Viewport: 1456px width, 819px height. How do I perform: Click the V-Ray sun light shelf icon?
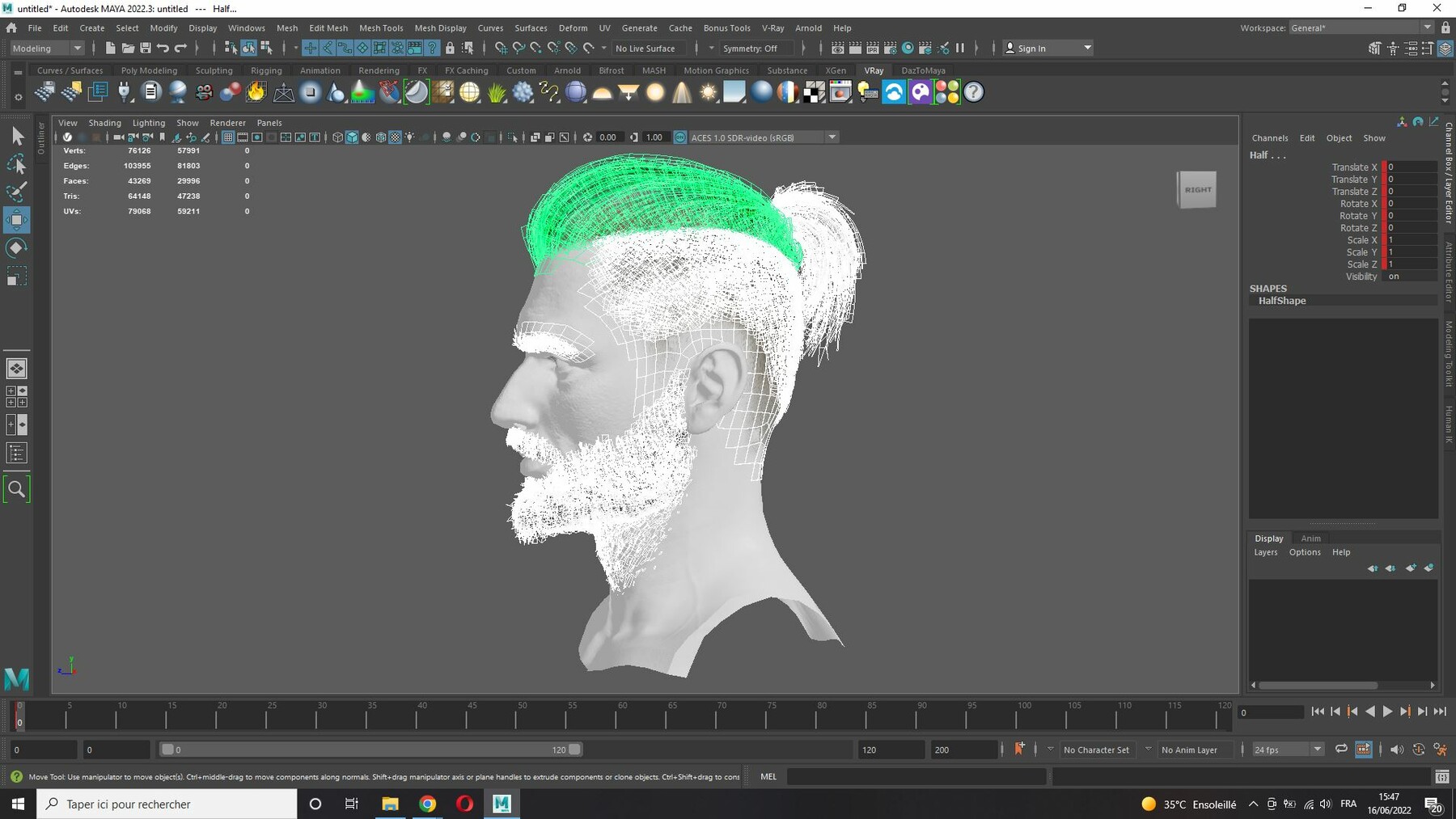(x=709, y=92)
